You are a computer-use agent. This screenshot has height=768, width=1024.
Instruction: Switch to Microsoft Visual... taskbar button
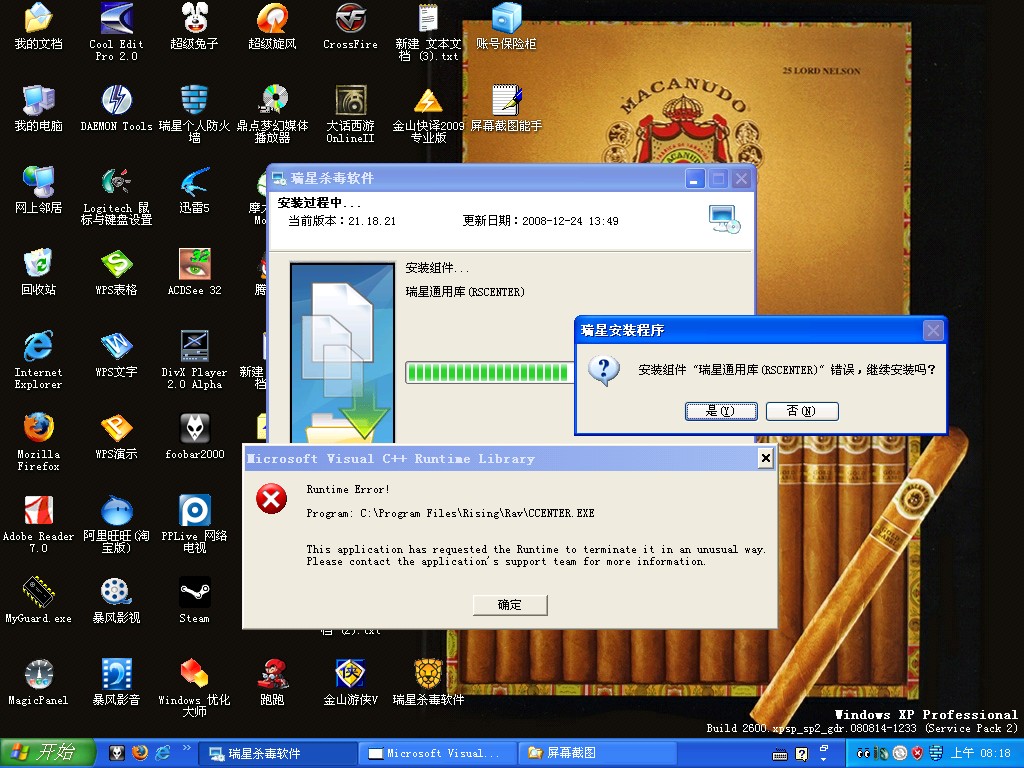pyautogui.click(x=436, y=754)
